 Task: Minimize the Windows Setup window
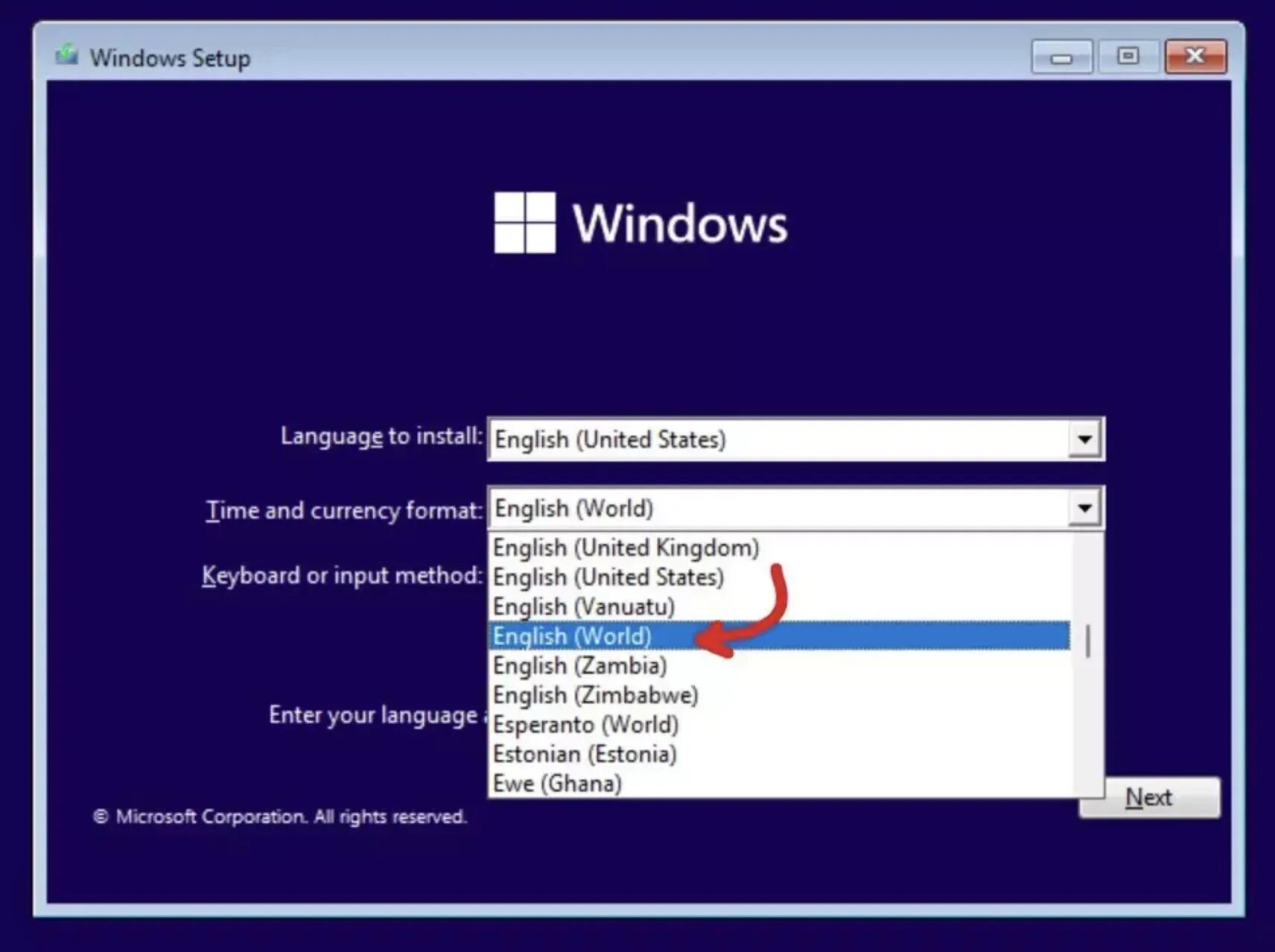[x=1062, y=57]
